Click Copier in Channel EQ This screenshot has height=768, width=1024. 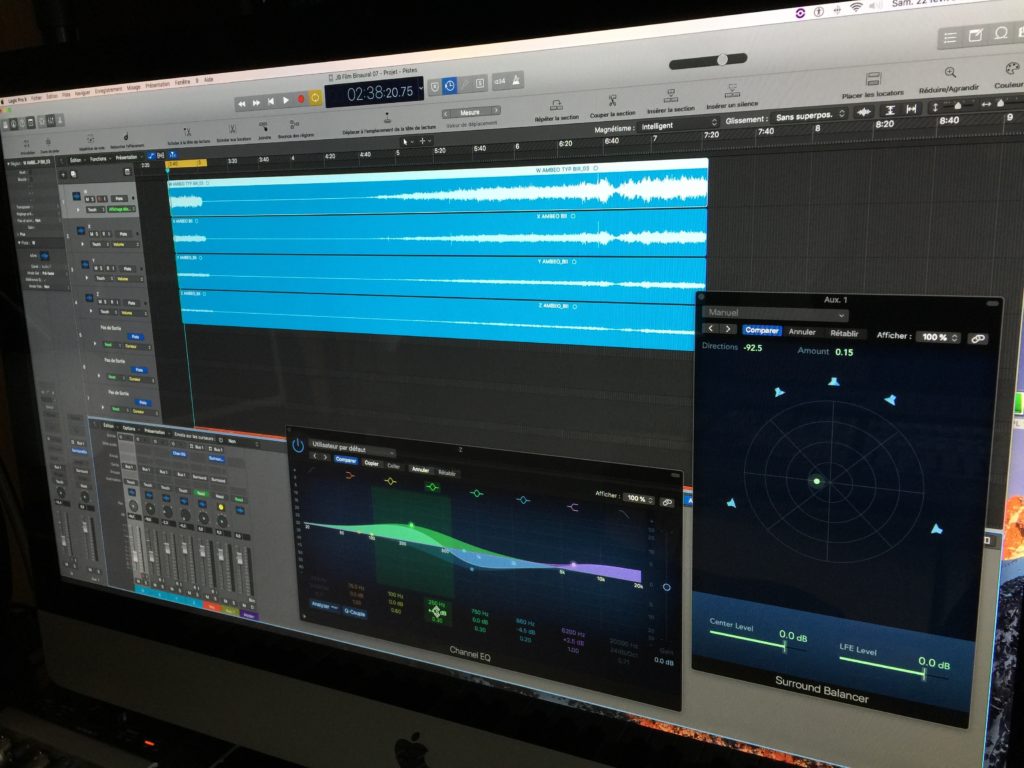372,463
